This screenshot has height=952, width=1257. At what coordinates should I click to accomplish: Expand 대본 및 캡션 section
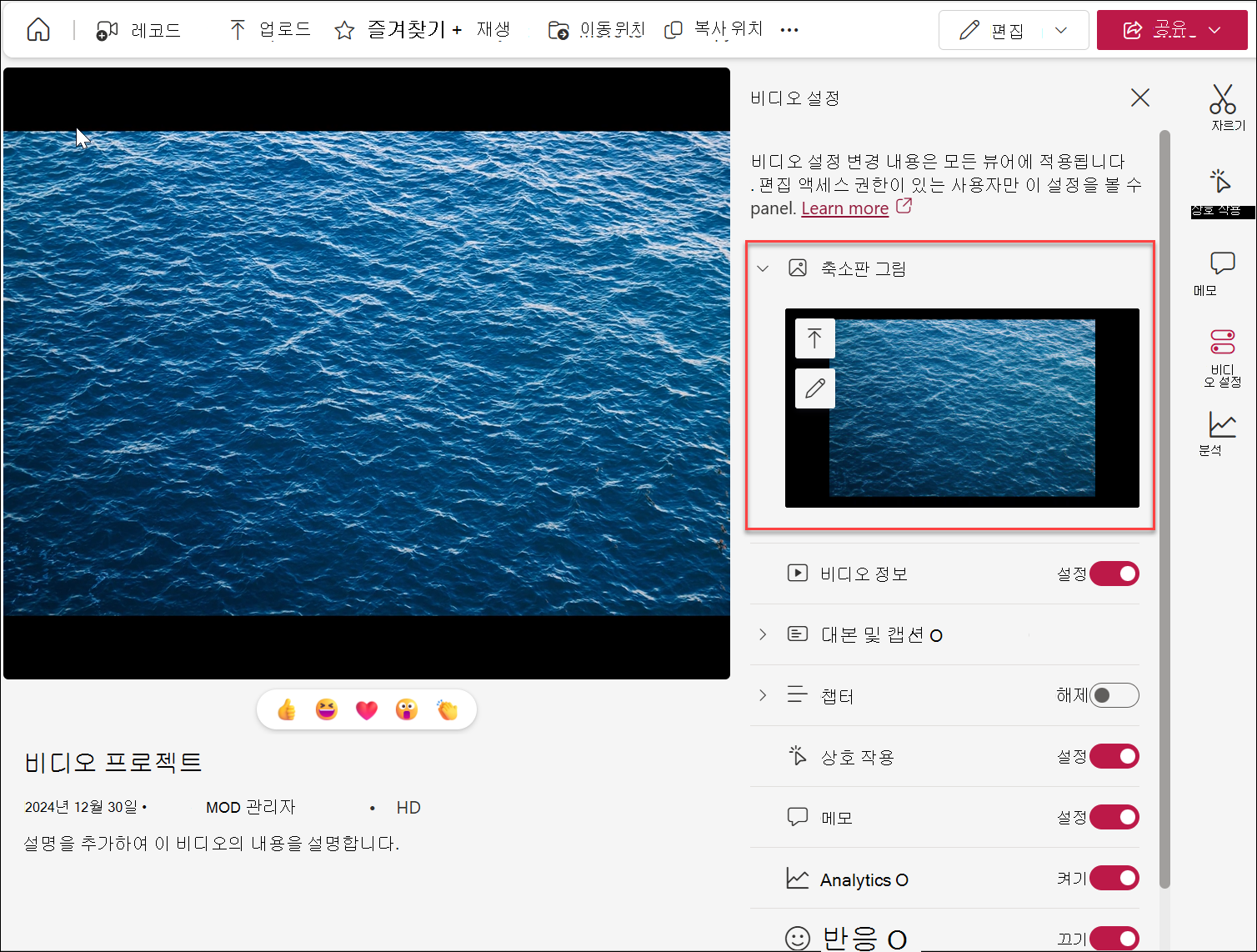[x=763, y=634]
